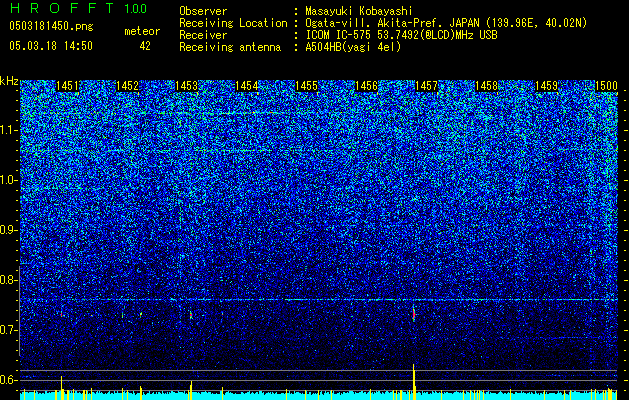Click the 1.0 kHz axis label
The height and width of the screenshot is (400, 629).
9,180
